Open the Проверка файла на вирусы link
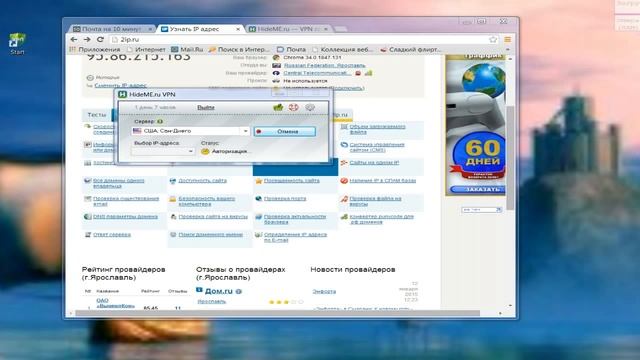The image size is (640, 360). (x=376, y=201)
